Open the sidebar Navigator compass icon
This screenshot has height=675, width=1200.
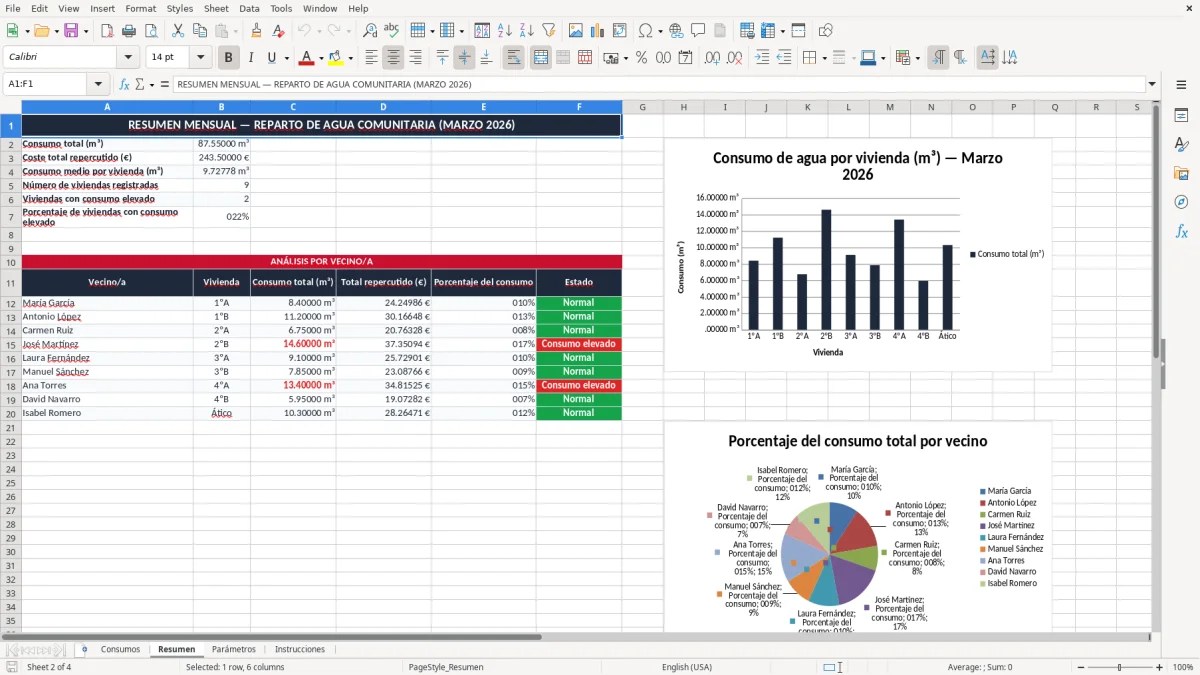(x=1181, y=202)
